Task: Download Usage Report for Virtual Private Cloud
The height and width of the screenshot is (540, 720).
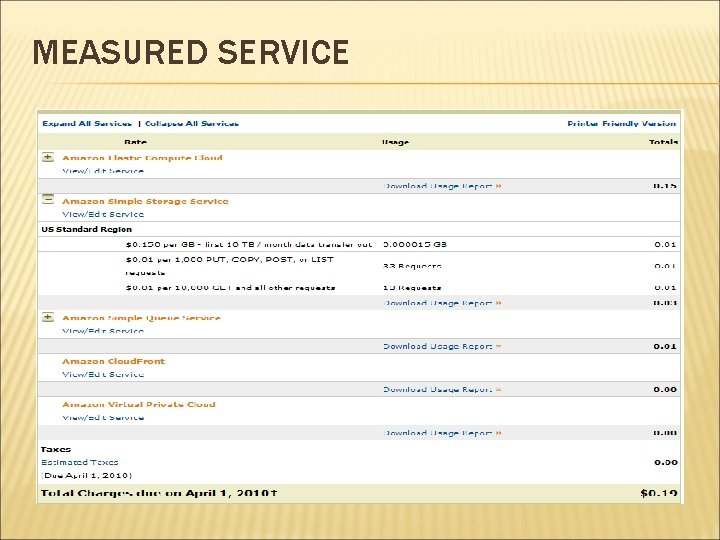Action: tap(443, 433)
